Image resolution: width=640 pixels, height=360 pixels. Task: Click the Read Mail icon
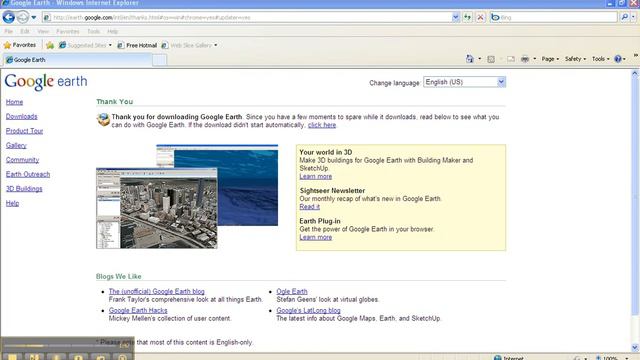(x=511, y=59)
